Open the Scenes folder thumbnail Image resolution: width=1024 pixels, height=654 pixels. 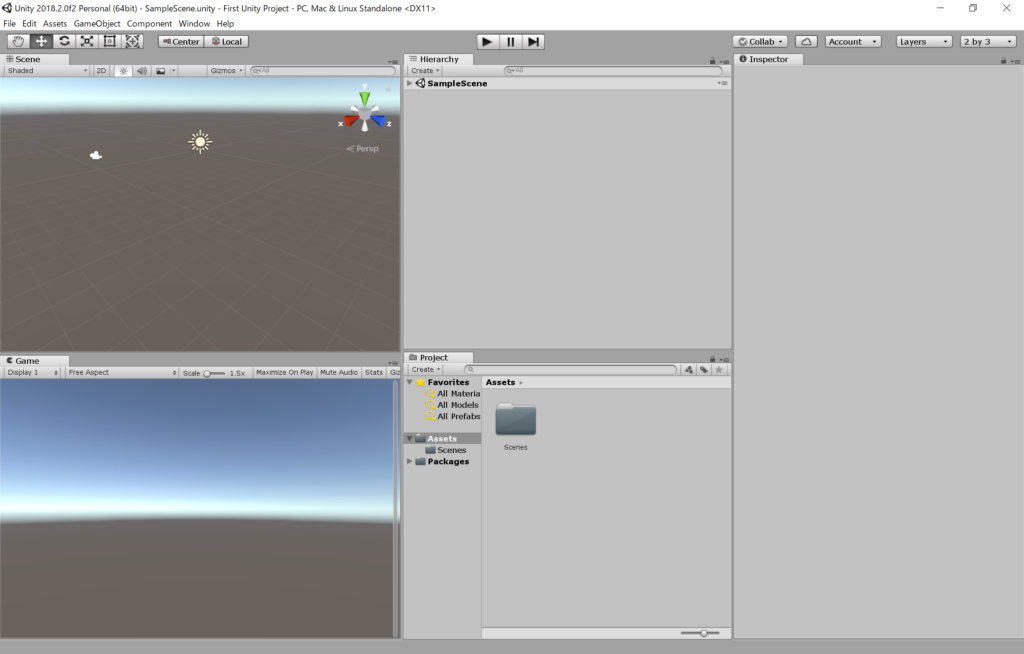(x=516, y=420)
